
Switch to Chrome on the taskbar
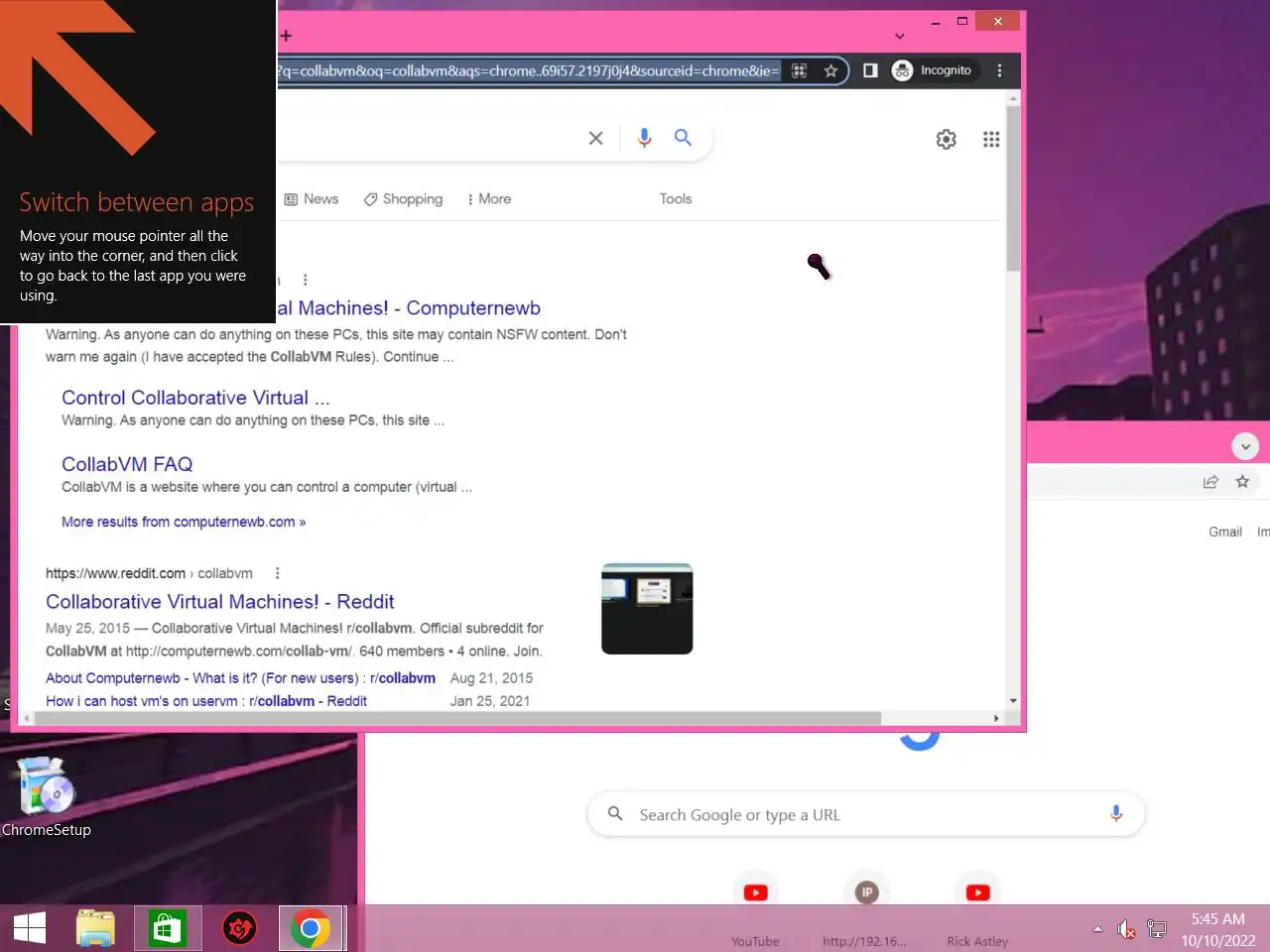point(311,929)
